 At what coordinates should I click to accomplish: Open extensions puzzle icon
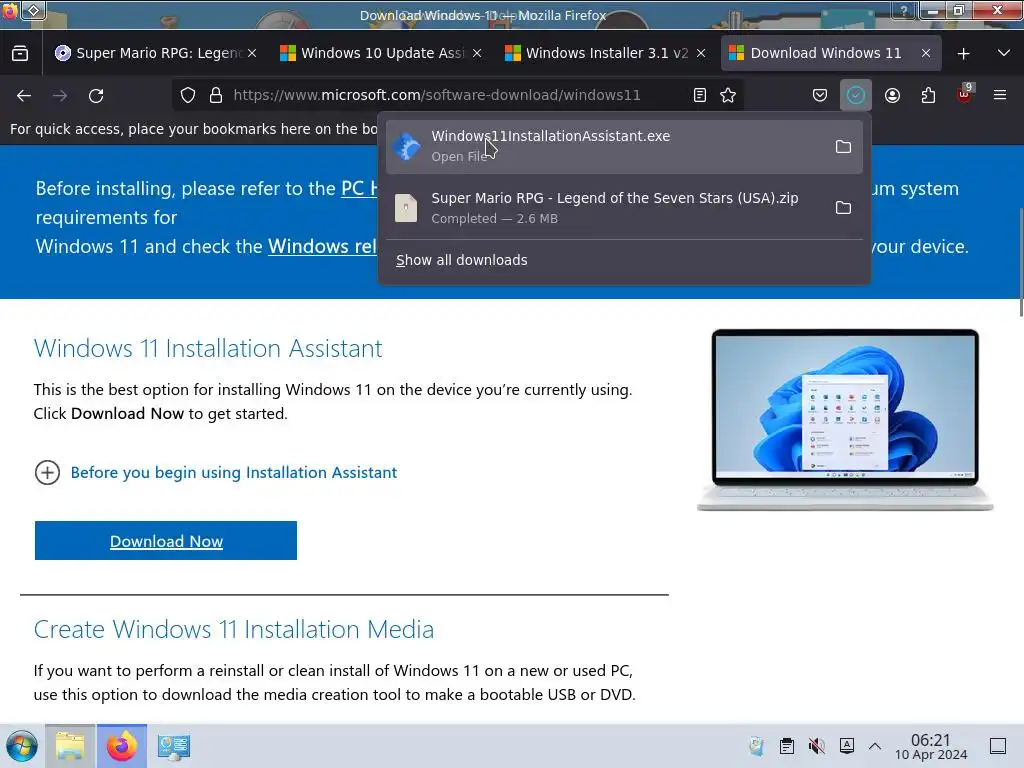pyautogui.click(x=928, y=95)
